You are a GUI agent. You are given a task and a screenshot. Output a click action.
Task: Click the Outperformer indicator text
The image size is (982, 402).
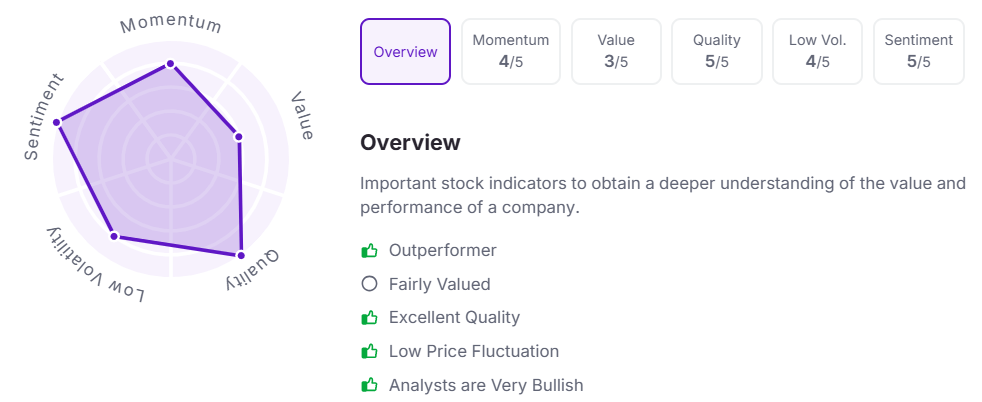442,250
